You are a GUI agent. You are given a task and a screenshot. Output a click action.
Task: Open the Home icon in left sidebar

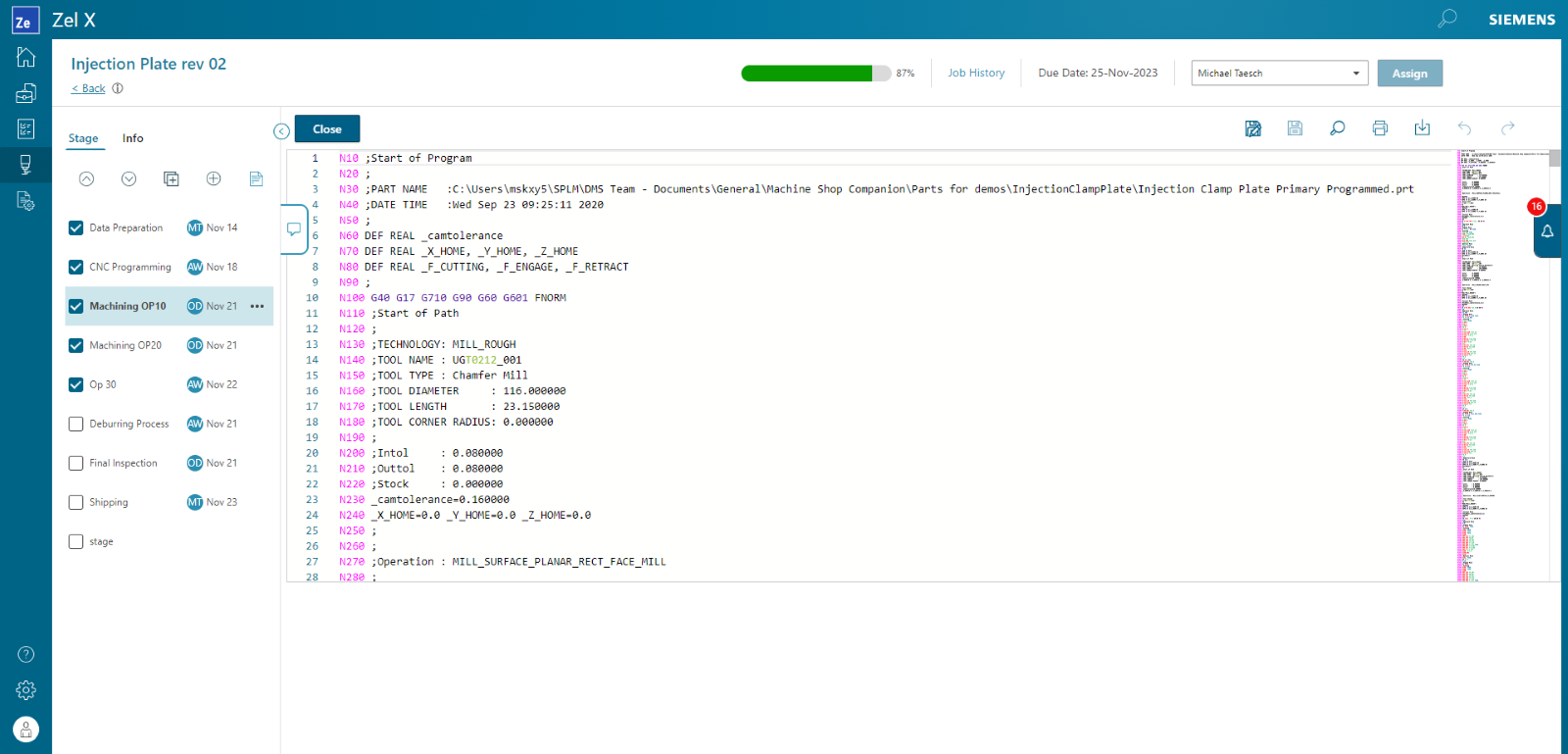point(25,57)
